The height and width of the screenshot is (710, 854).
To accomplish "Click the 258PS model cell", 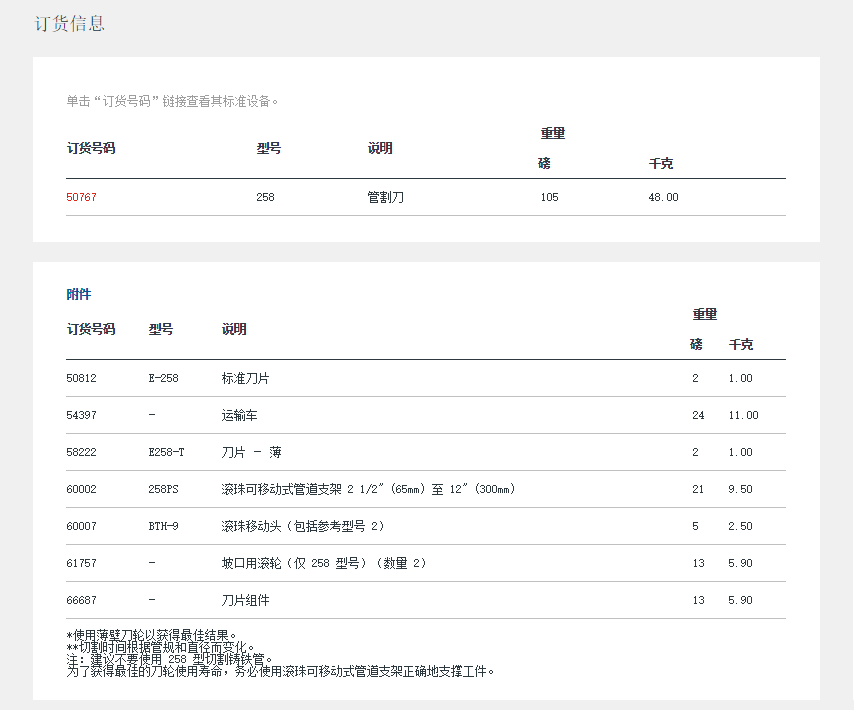I will tap(163, 489).
